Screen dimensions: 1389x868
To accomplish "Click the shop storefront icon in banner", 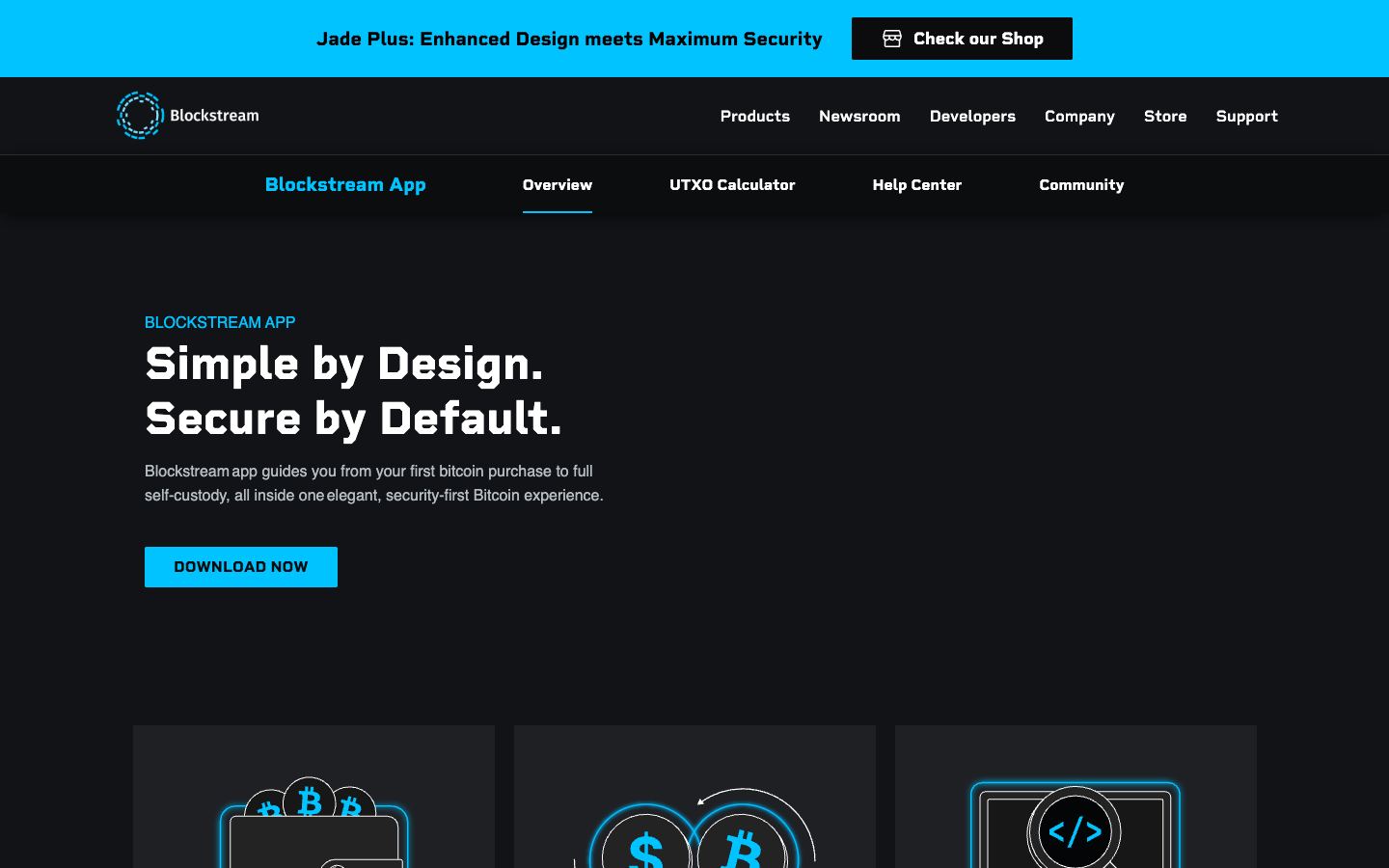I will click(x=892, y=39).
